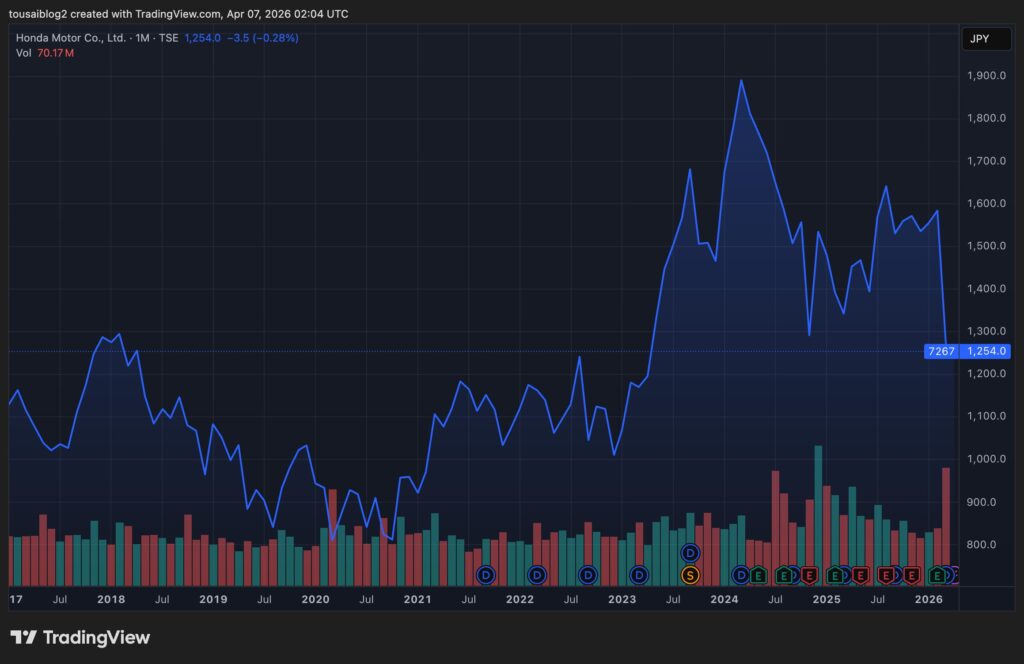The width and height of the screenshot is (1024, 664).
Task: Click the Honda Motor Co., Ltd. symbol title
Action: click(x=70, y=38)
